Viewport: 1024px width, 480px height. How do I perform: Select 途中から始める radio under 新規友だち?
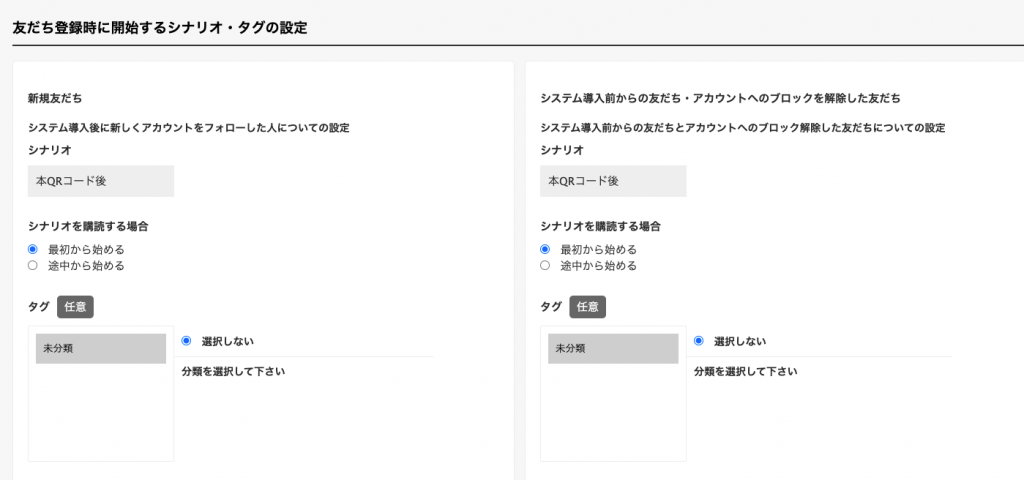33,265
